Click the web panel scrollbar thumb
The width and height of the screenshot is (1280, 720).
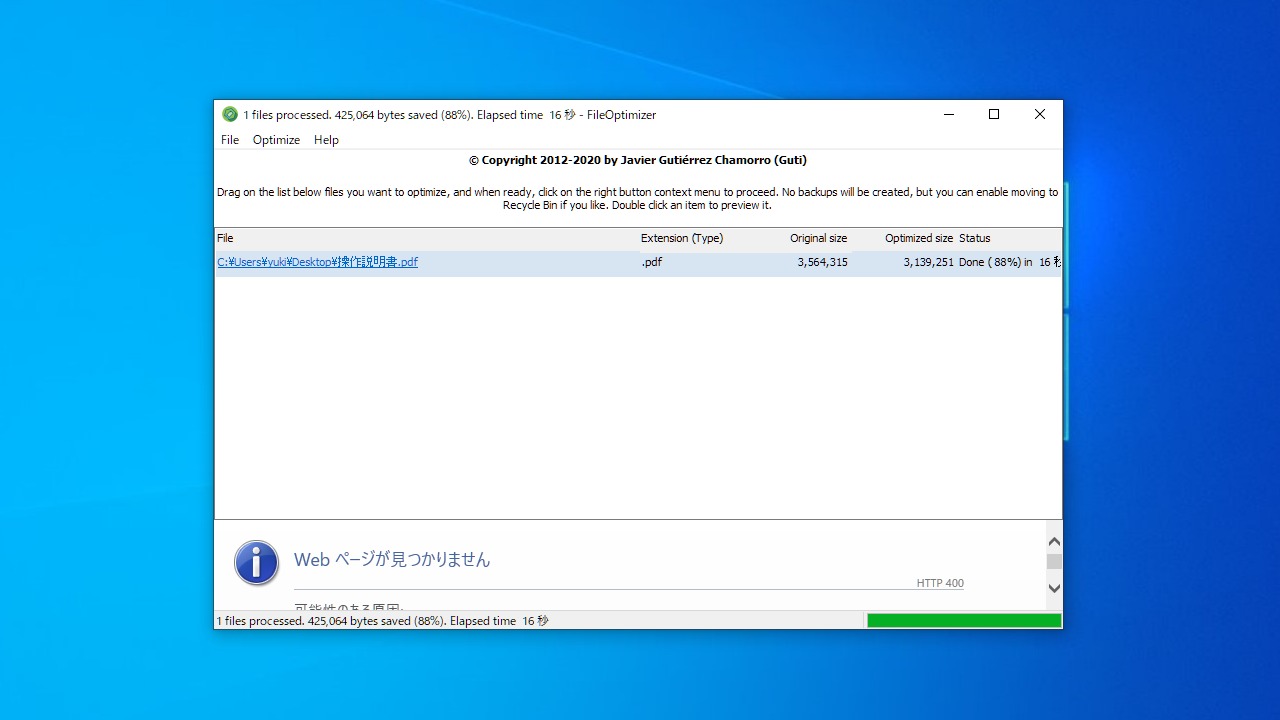[1054, 562]
